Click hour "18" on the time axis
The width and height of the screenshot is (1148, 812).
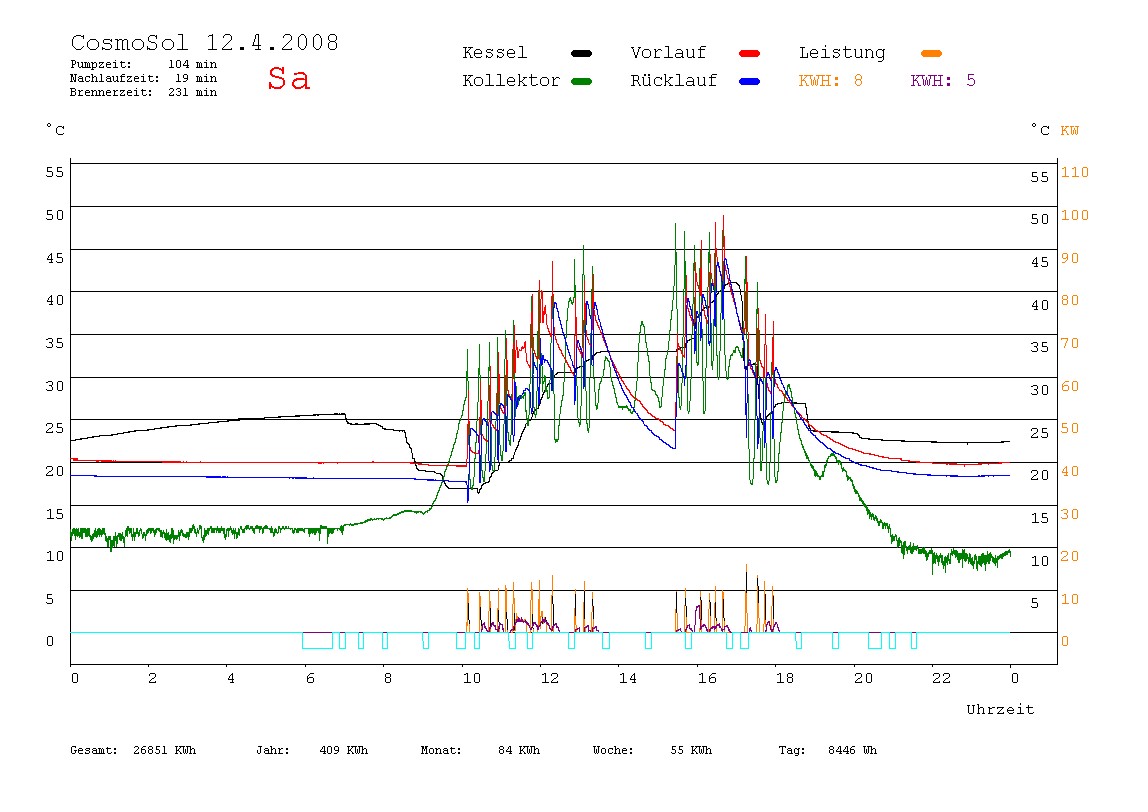point(785,679)
